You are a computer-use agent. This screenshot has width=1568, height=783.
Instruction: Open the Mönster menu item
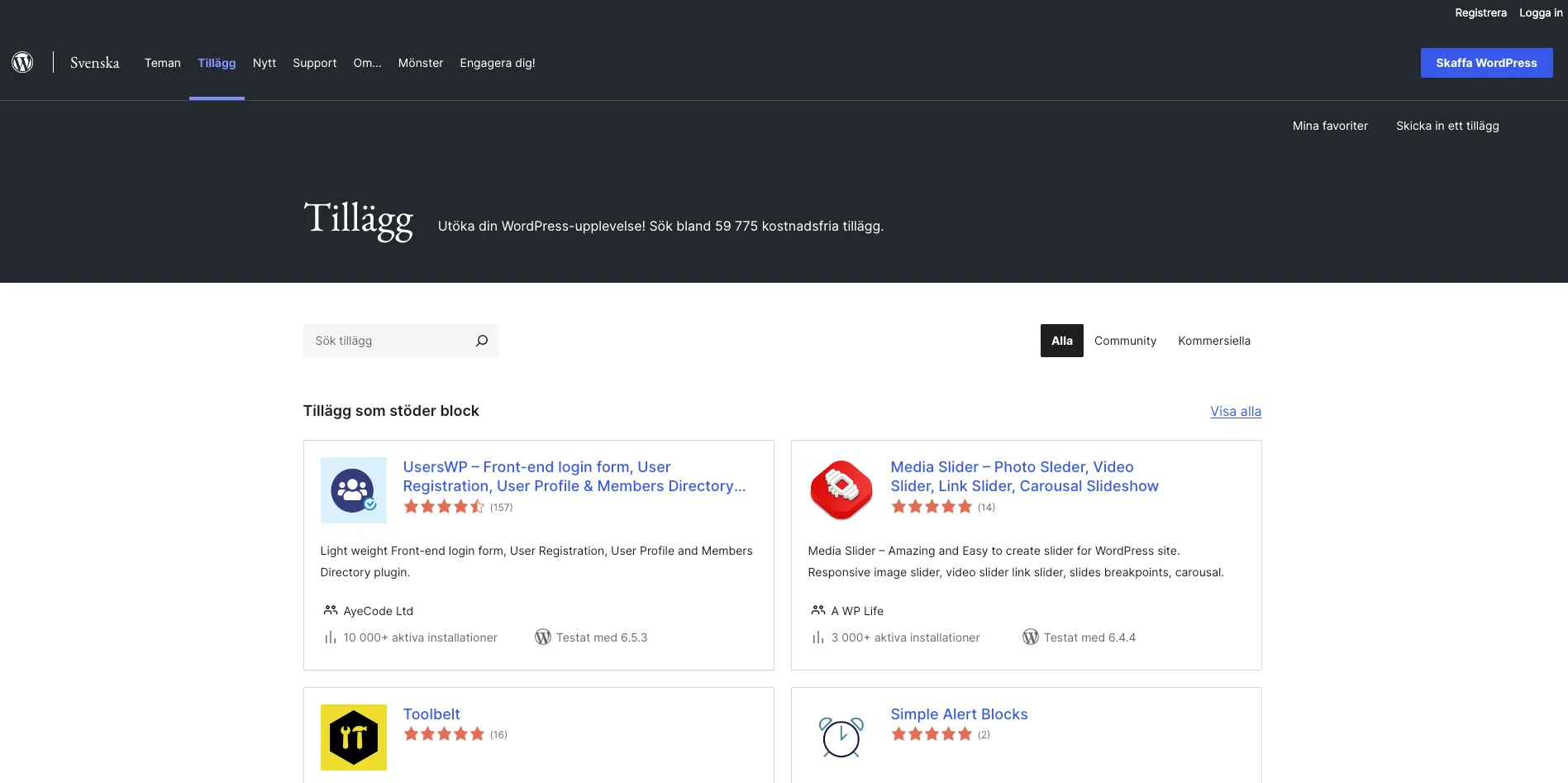coord(421,63)
